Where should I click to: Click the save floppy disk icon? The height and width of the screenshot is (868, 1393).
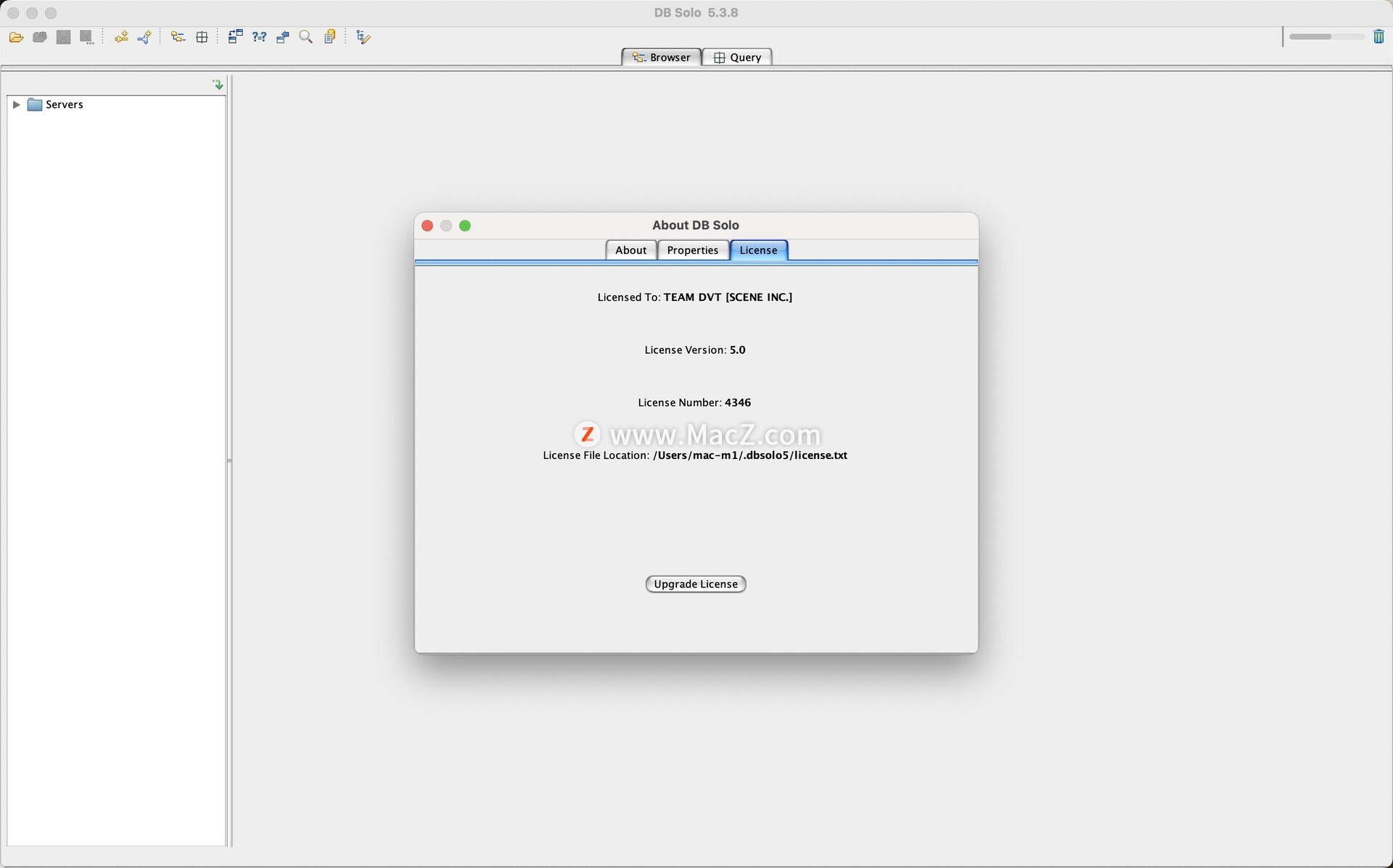pyautogui.click(x=64, y=37)
